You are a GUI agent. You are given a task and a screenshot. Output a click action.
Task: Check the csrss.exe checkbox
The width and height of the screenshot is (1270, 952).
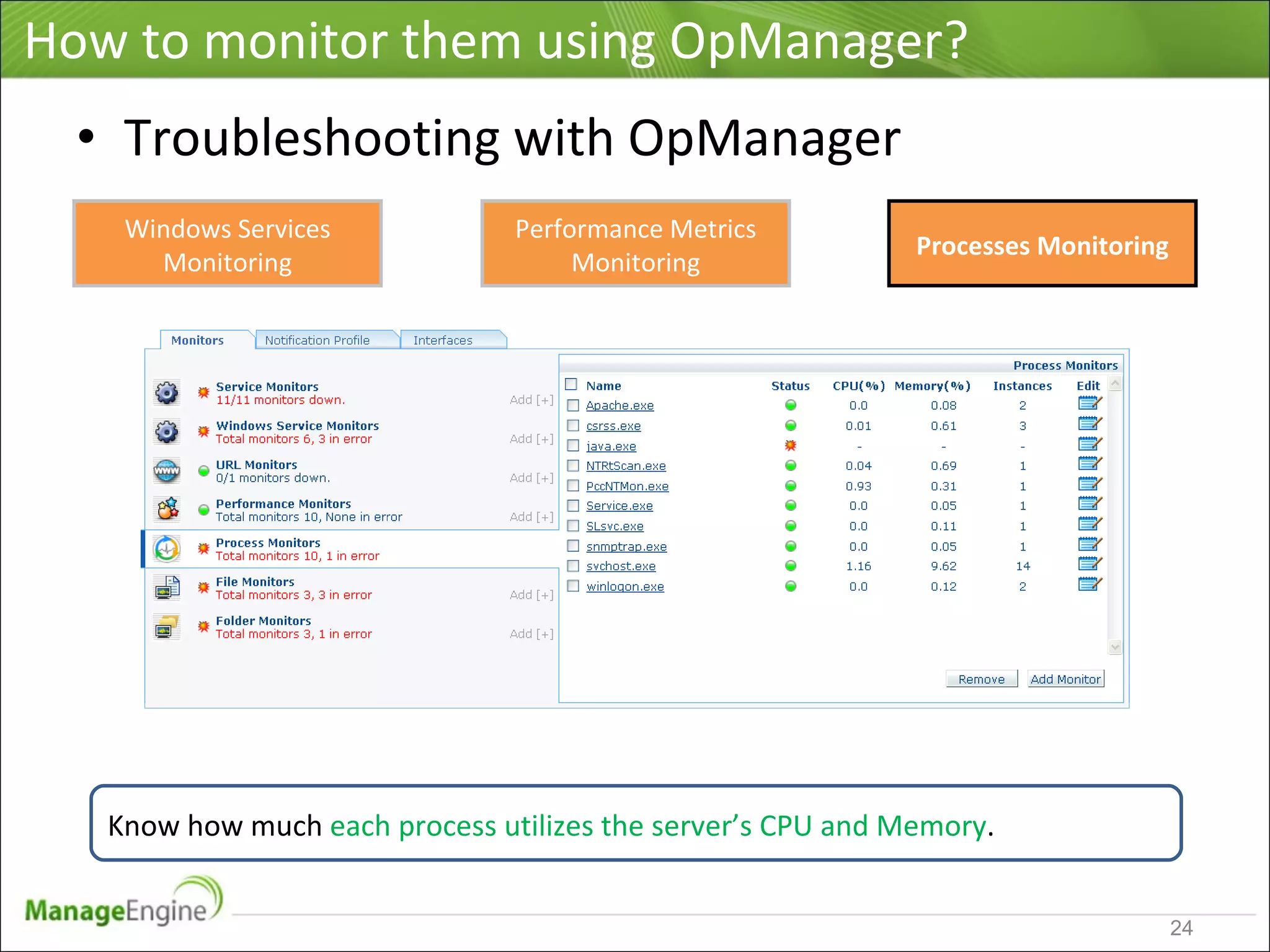pyautogui.click(x=574, y=426)
